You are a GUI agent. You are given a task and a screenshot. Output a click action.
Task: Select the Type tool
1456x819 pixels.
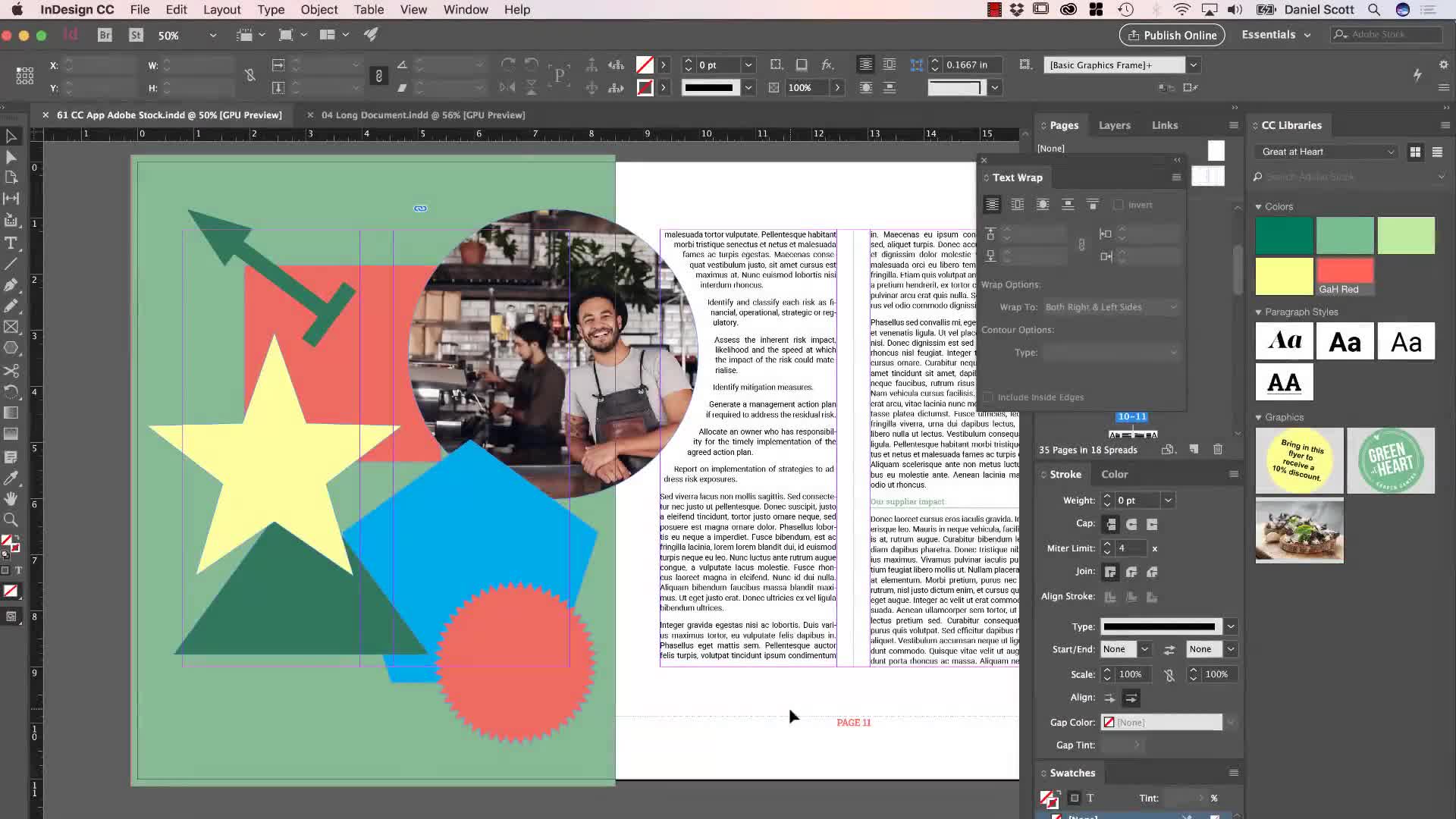pyautogui.click(x=11, y=243)
